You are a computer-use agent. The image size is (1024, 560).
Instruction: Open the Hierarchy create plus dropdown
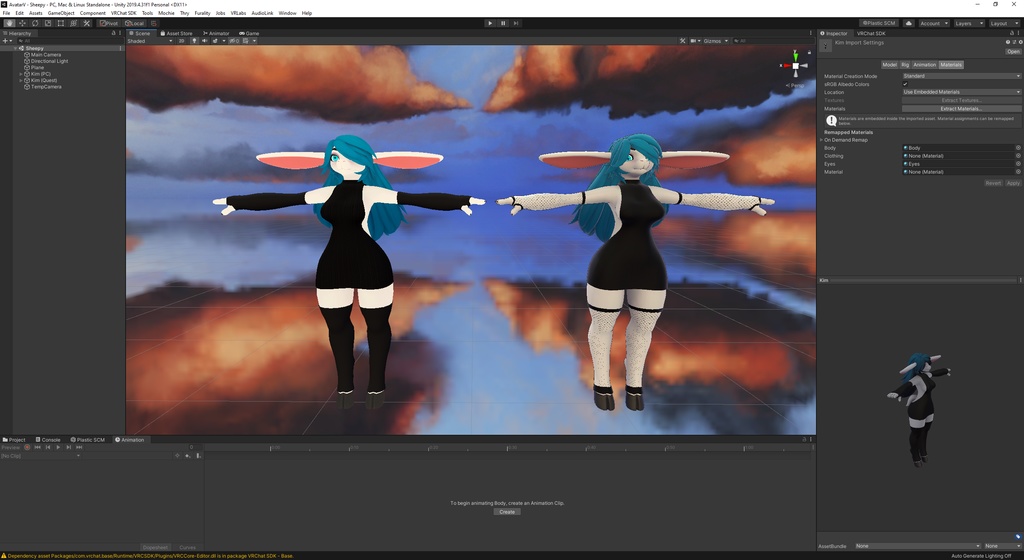pos(7,40)
